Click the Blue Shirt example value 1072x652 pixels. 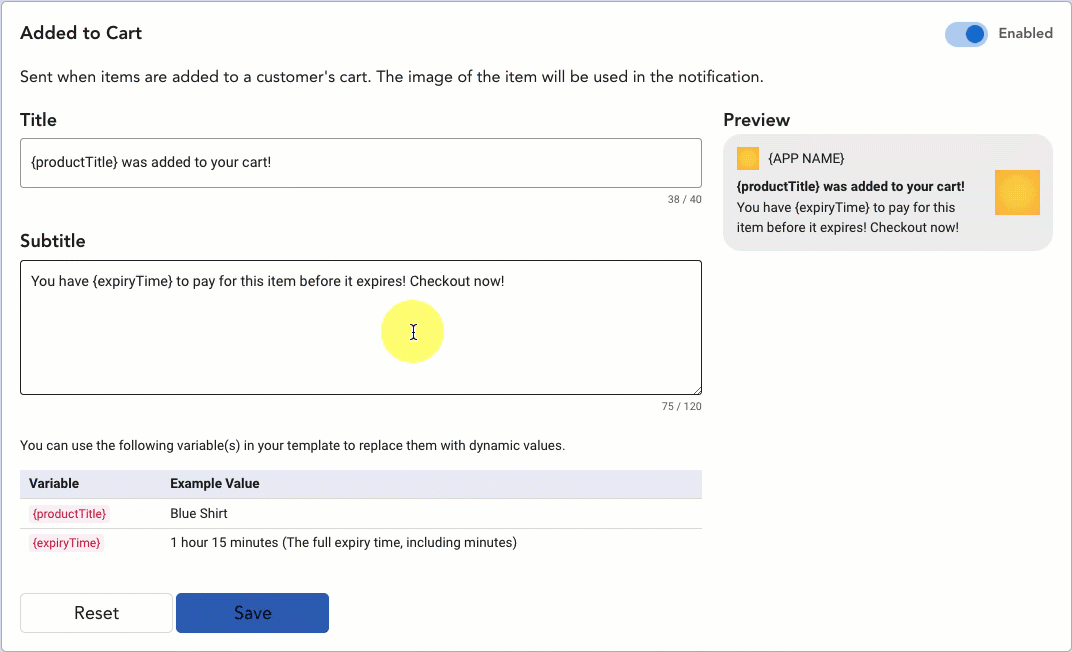coord(199,513)
